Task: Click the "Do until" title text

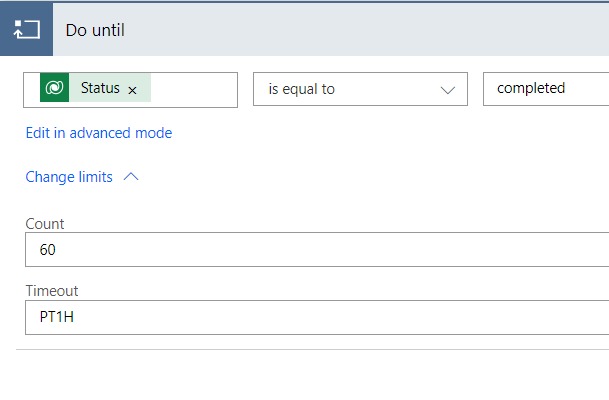Action: (95, 30)
